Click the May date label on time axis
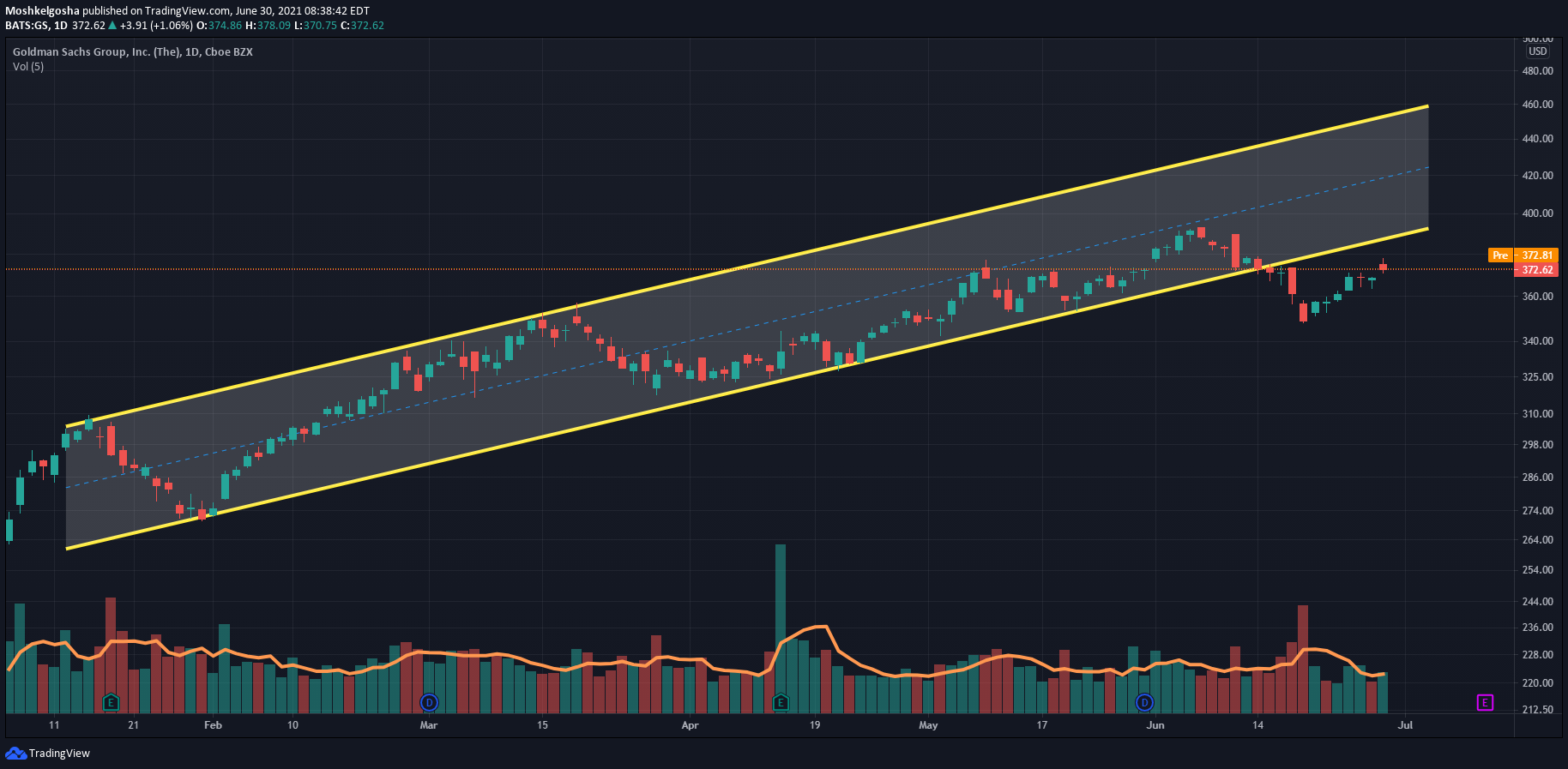The width and height of the screenshot is (1568, 769). [x=928, y=725]
